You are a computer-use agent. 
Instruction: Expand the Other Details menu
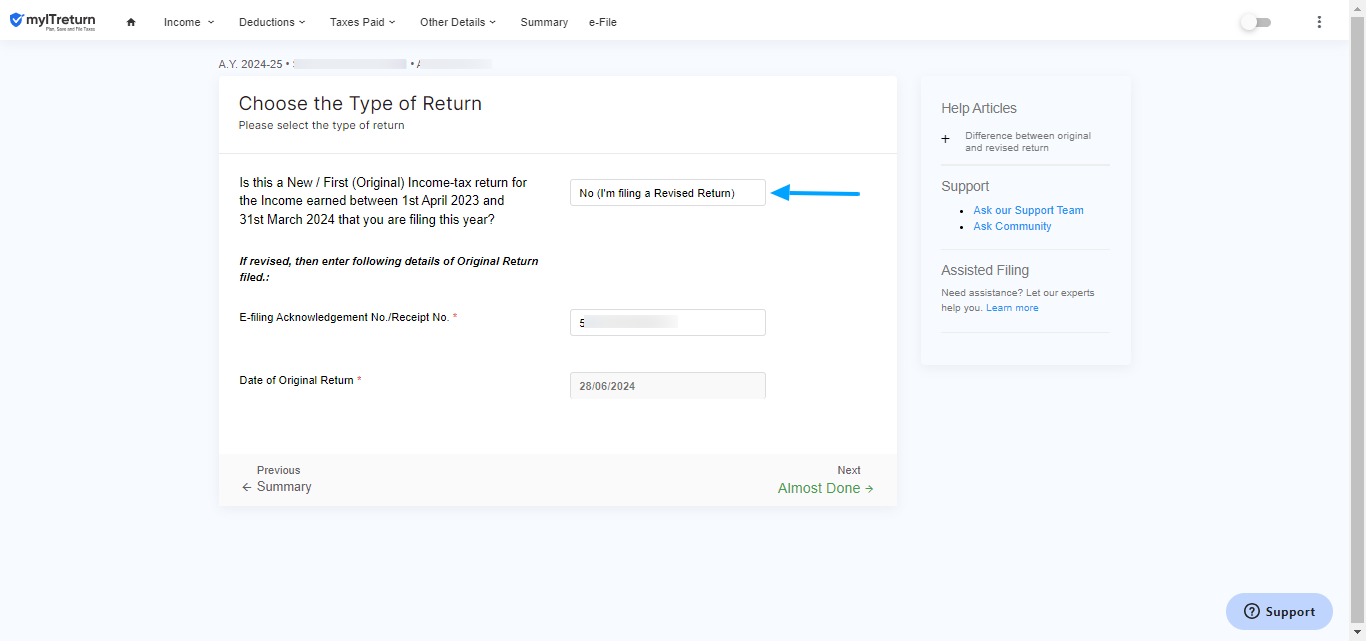(458, 22)
